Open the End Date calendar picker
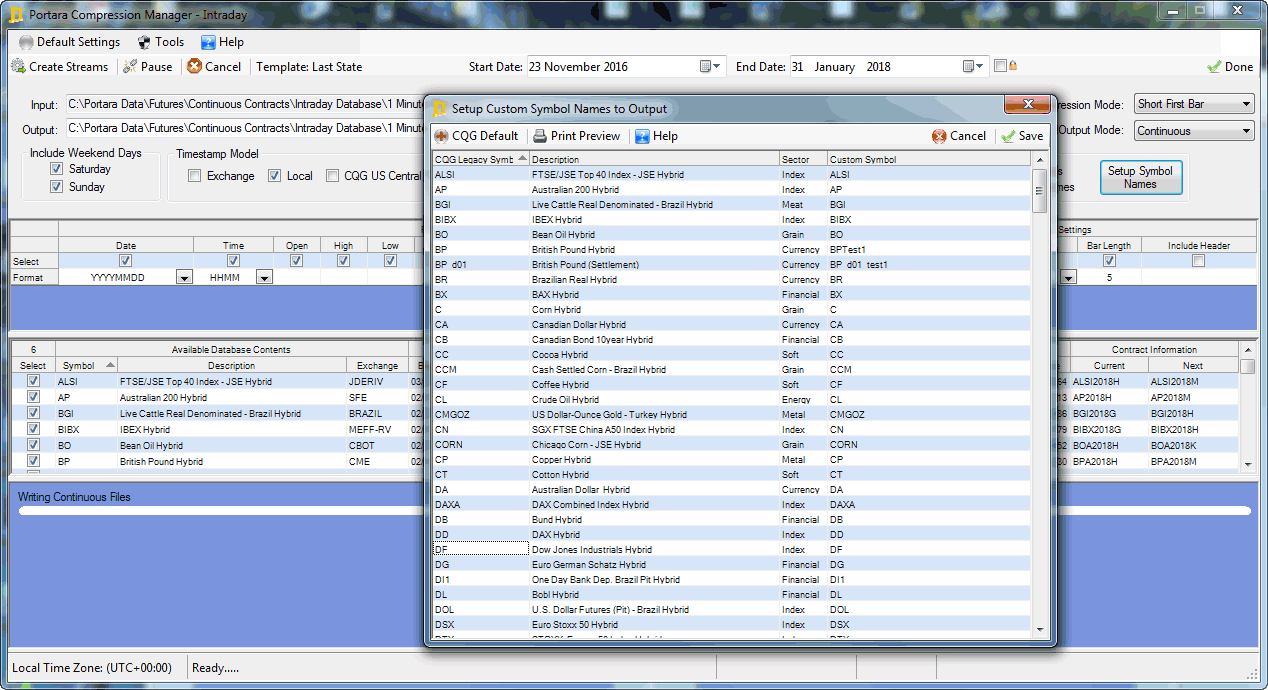Screen dimensions: 1268x690 [x=973, y=67]
